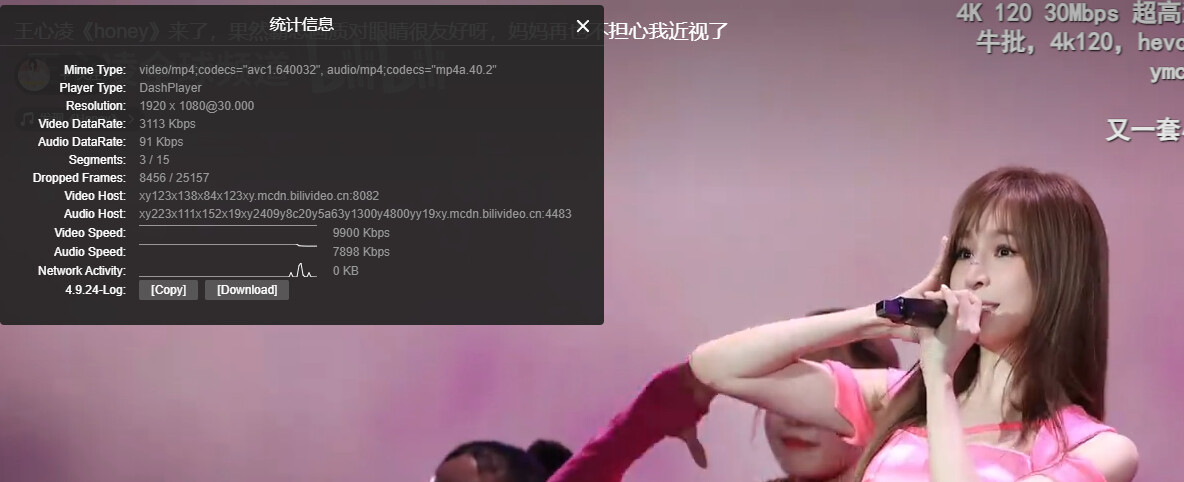1184x482 pixels.
Task: Click the [Copy] log button
Action: pos(168,290)
